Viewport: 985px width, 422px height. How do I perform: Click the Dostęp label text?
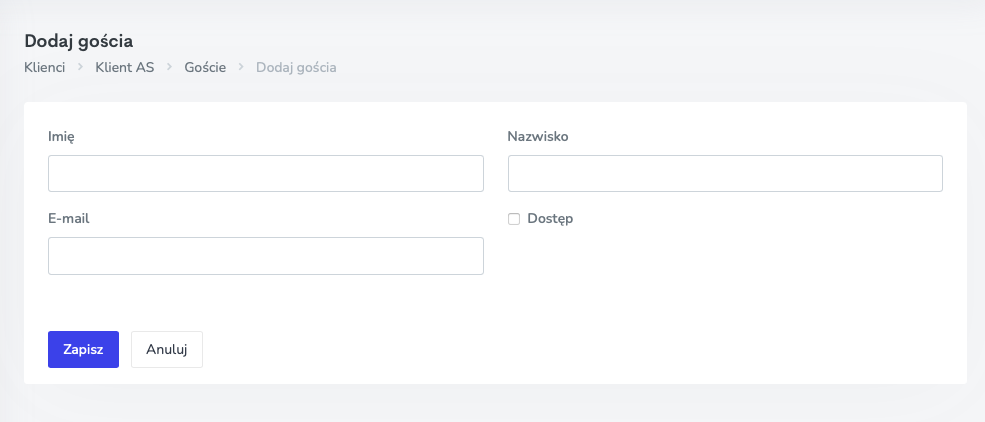550,219
